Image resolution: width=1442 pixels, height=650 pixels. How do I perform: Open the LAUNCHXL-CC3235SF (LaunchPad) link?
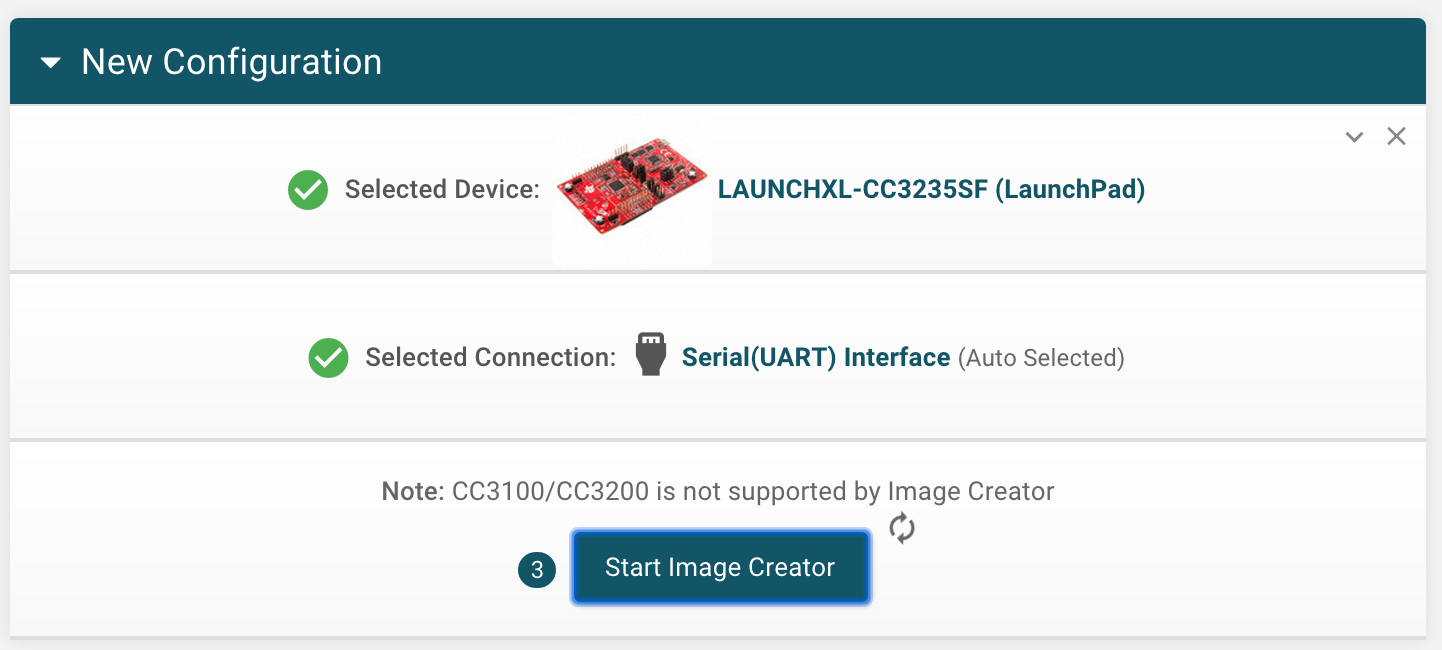(931, 189)
